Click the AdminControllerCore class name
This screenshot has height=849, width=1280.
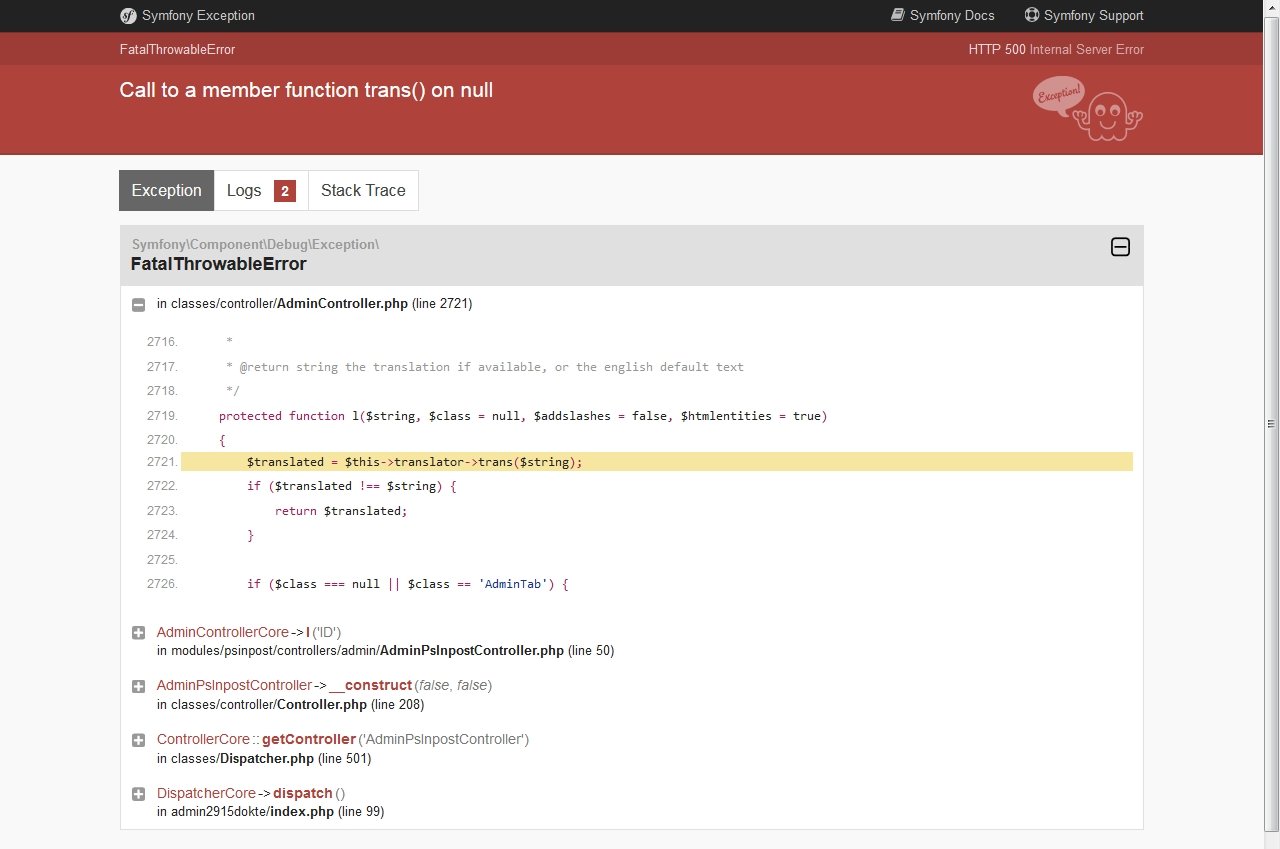coord(223,632)
